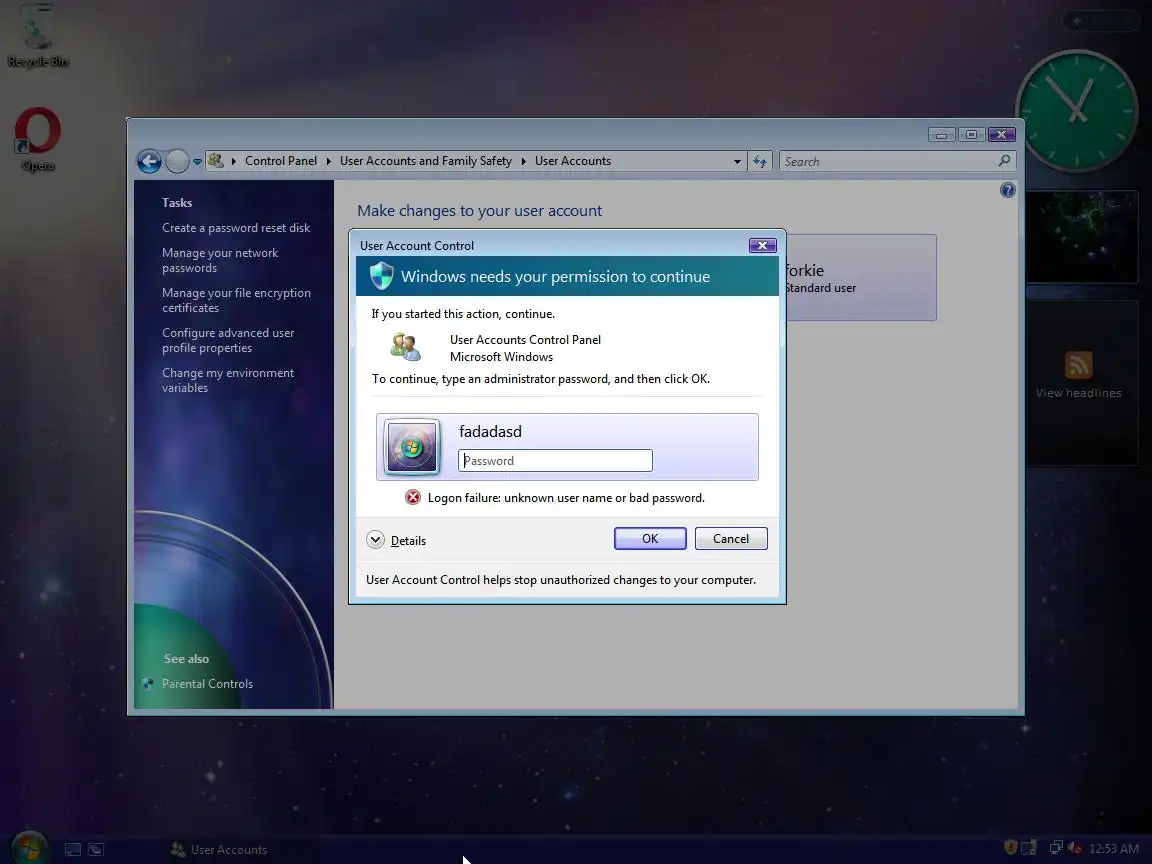
Task: Click the UAC shield icon
Action: 381,276
